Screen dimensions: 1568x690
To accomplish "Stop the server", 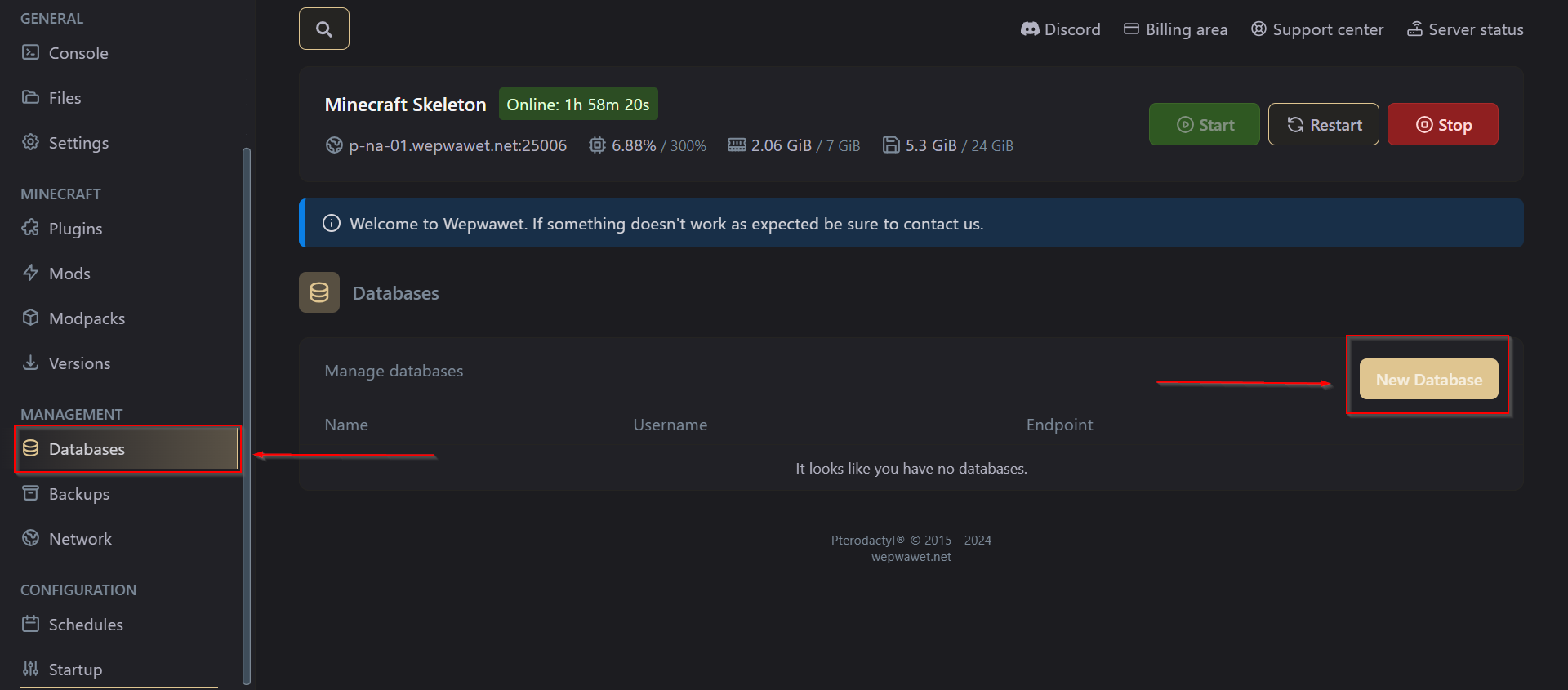I will click(1443, 124).
